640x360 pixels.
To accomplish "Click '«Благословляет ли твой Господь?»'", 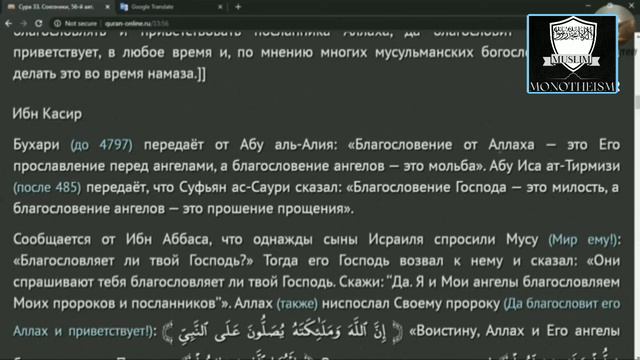I will tap(133, 261).
